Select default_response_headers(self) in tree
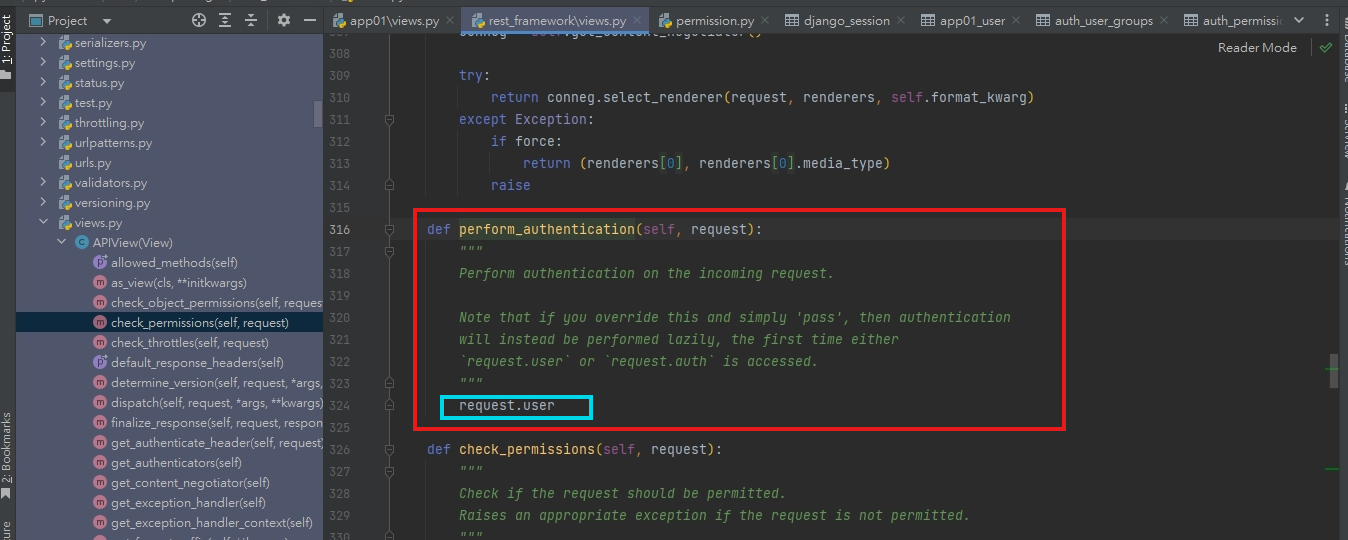This screenshot has height=540, width=1348. click(x=189, y=363)
